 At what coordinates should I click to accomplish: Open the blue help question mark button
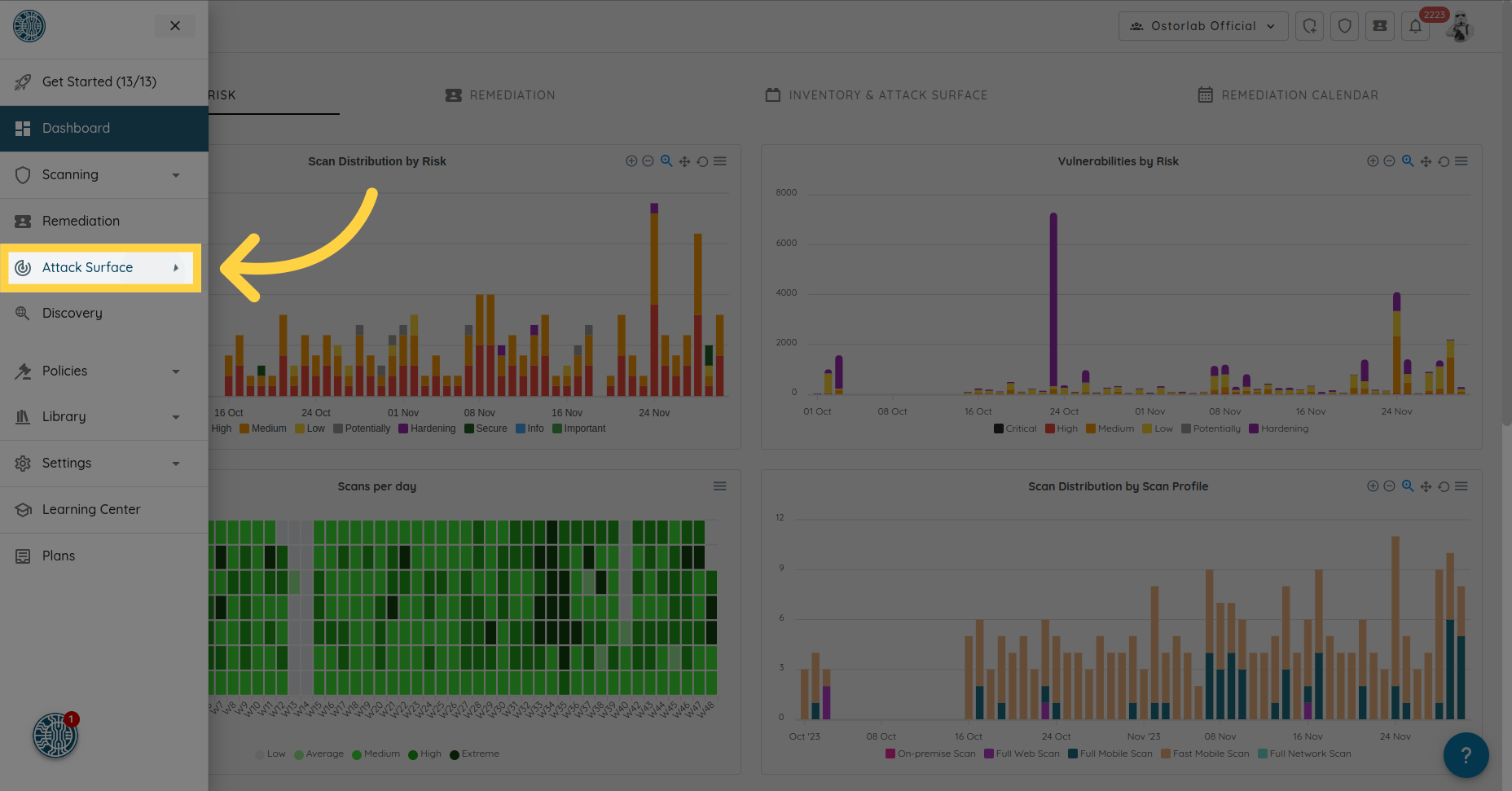coord(1466,755)
